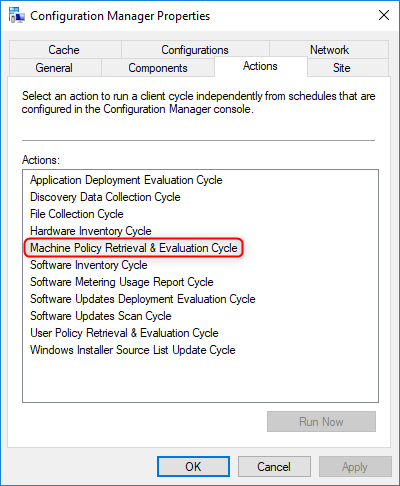Select Windows Installer Source List Update Cycle
Viewport: 400px width, 486px height.
pos(133,350)
